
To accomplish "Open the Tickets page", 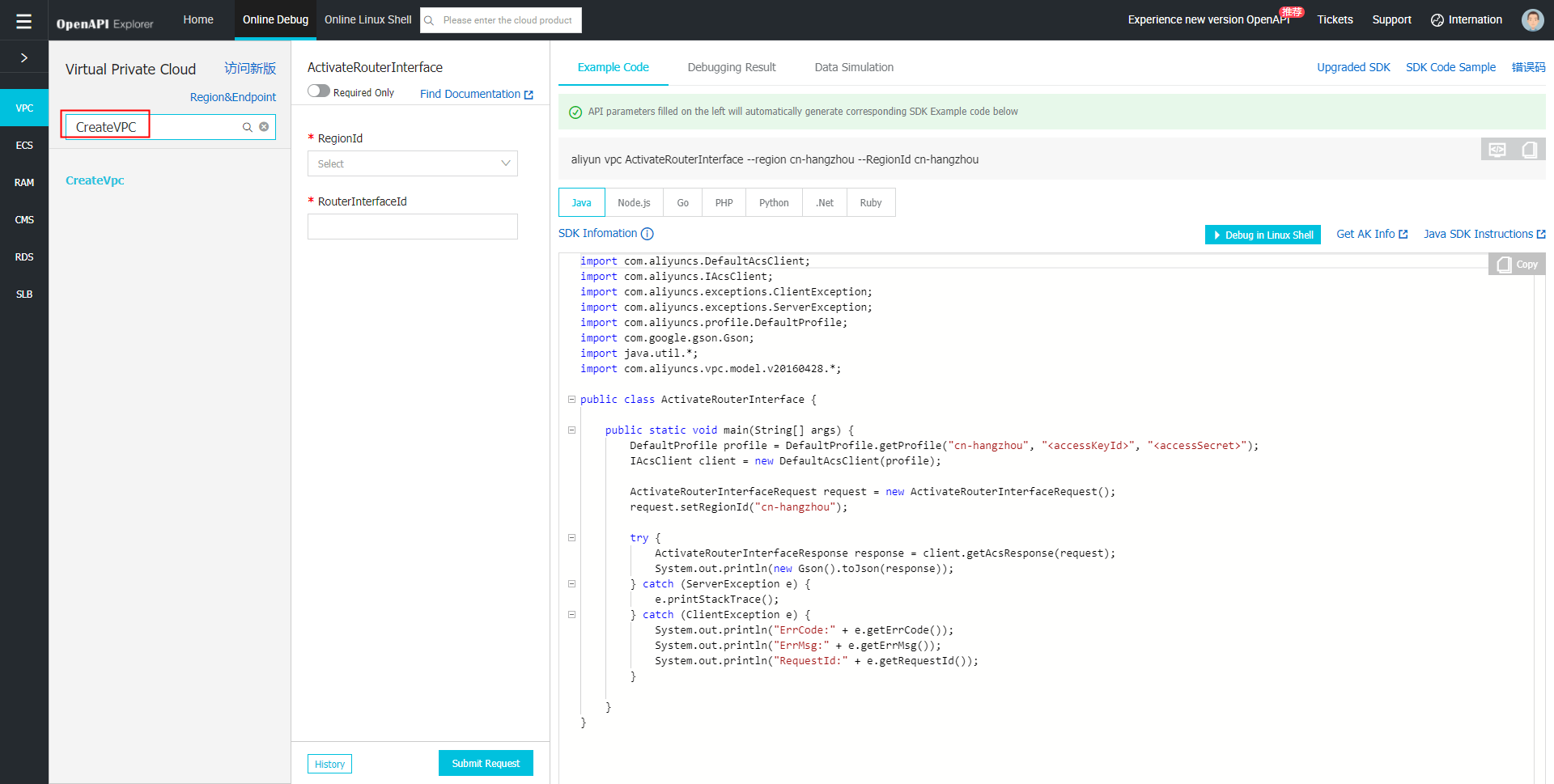I will click(x=1335, y=19).
